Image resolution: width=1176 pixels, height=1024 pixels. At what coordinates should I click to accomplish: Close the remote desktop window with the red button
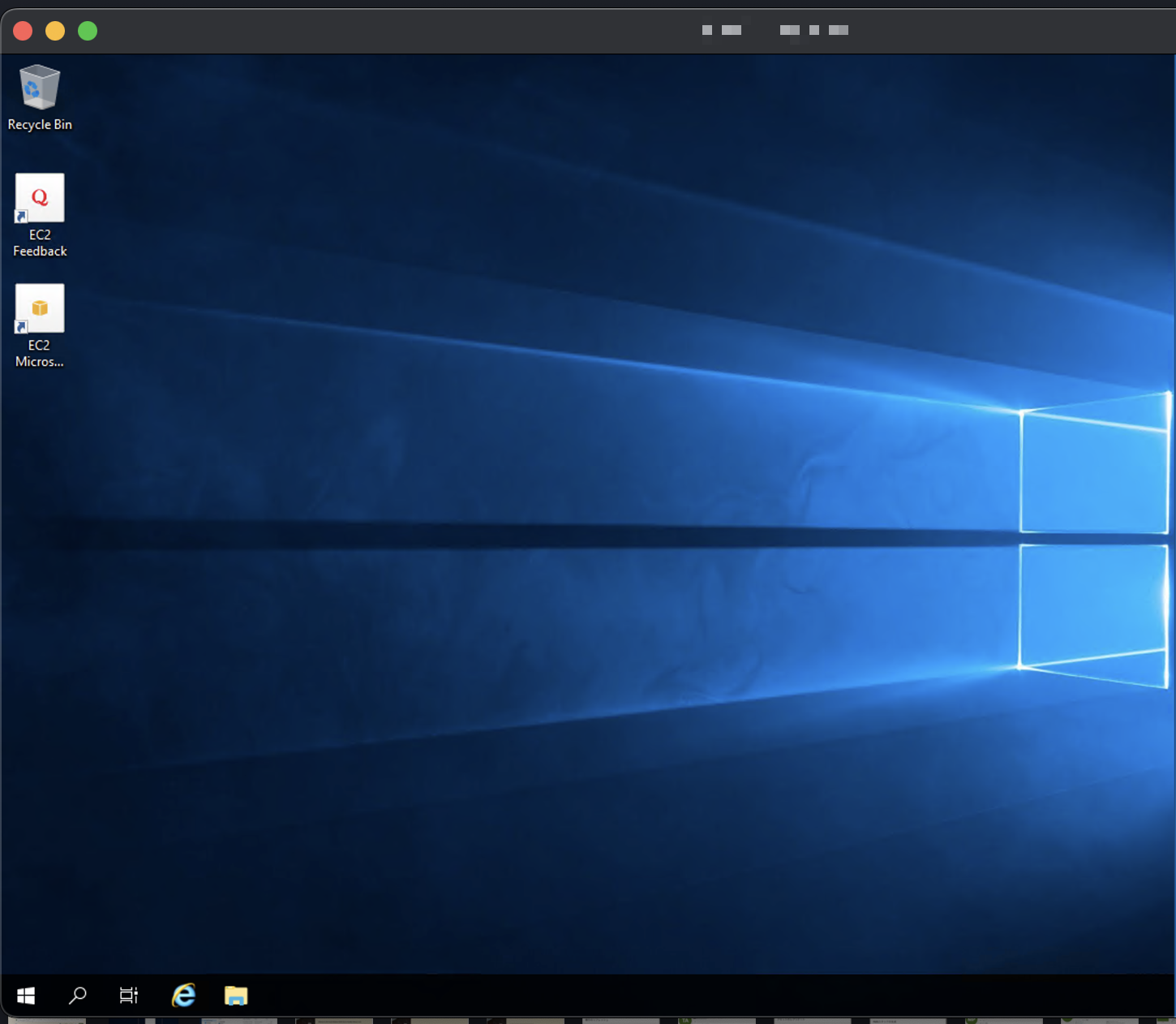pos(23,31)
